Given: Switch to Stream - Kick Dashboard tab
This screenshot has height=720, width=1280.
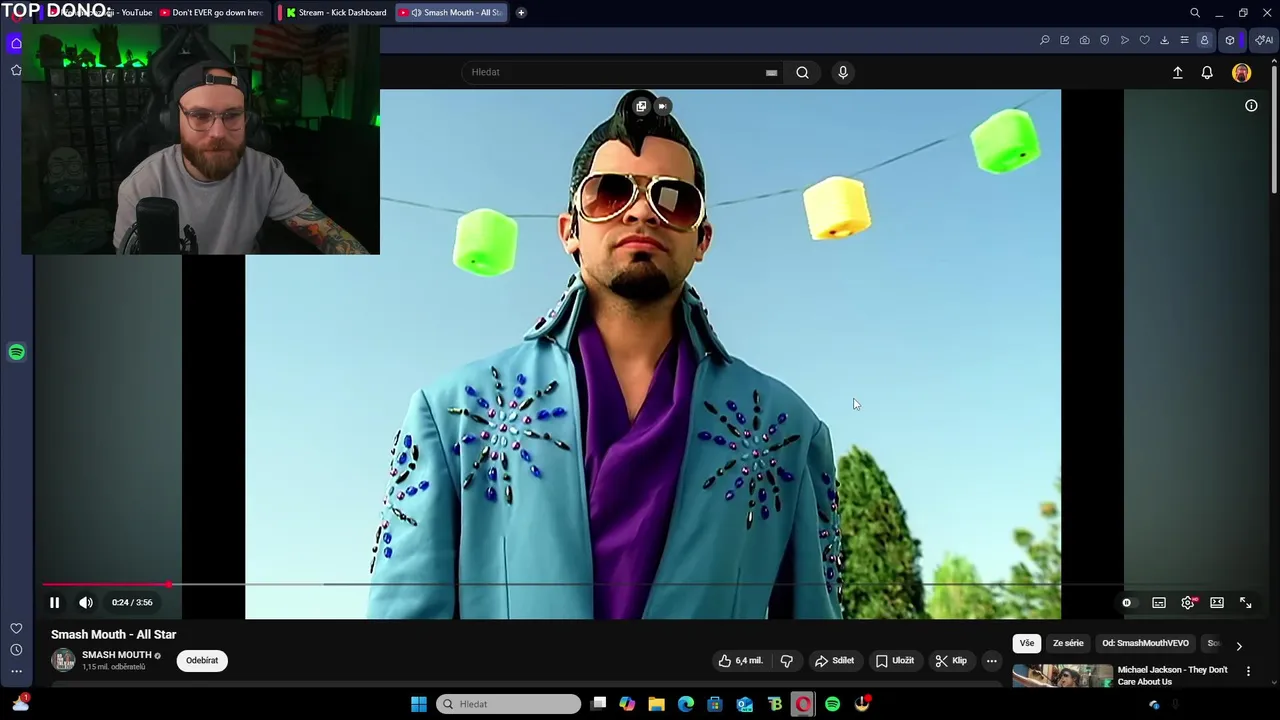Looking at the screenshot, I should pyautogui.click(x=337, y=12).
